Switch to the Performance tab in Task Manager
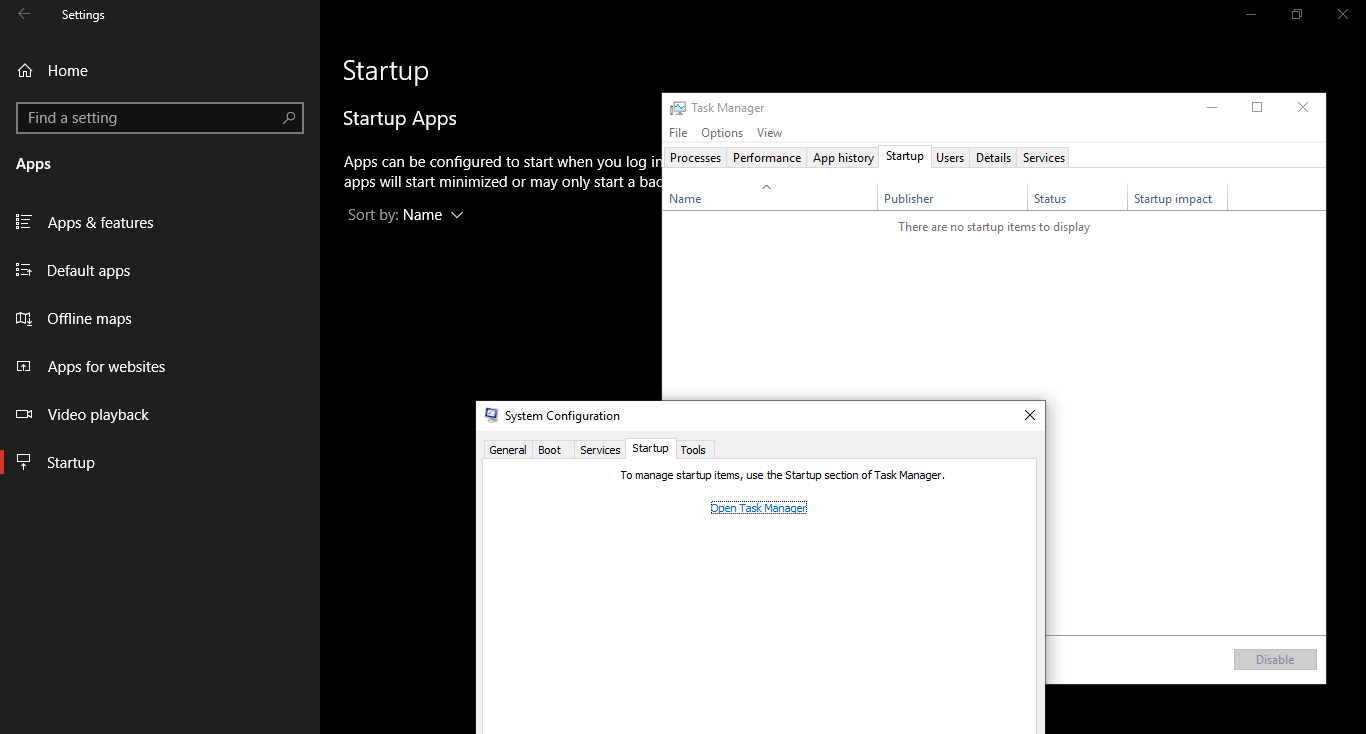The height and width of the screenshot is (734, 1366). [766, 157]
